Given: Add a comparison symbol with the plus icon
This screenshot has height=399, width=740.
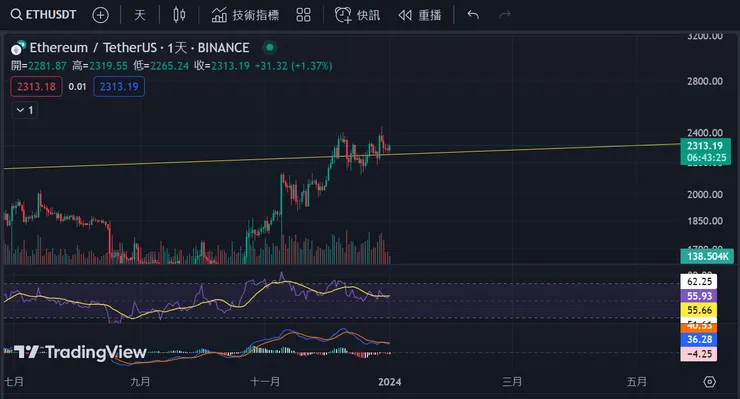Looking at the screenshot, I should 100,15.
